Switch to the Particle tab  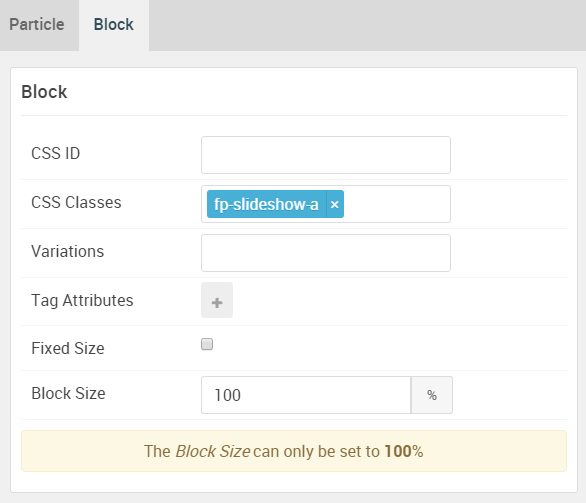(37, 25)
